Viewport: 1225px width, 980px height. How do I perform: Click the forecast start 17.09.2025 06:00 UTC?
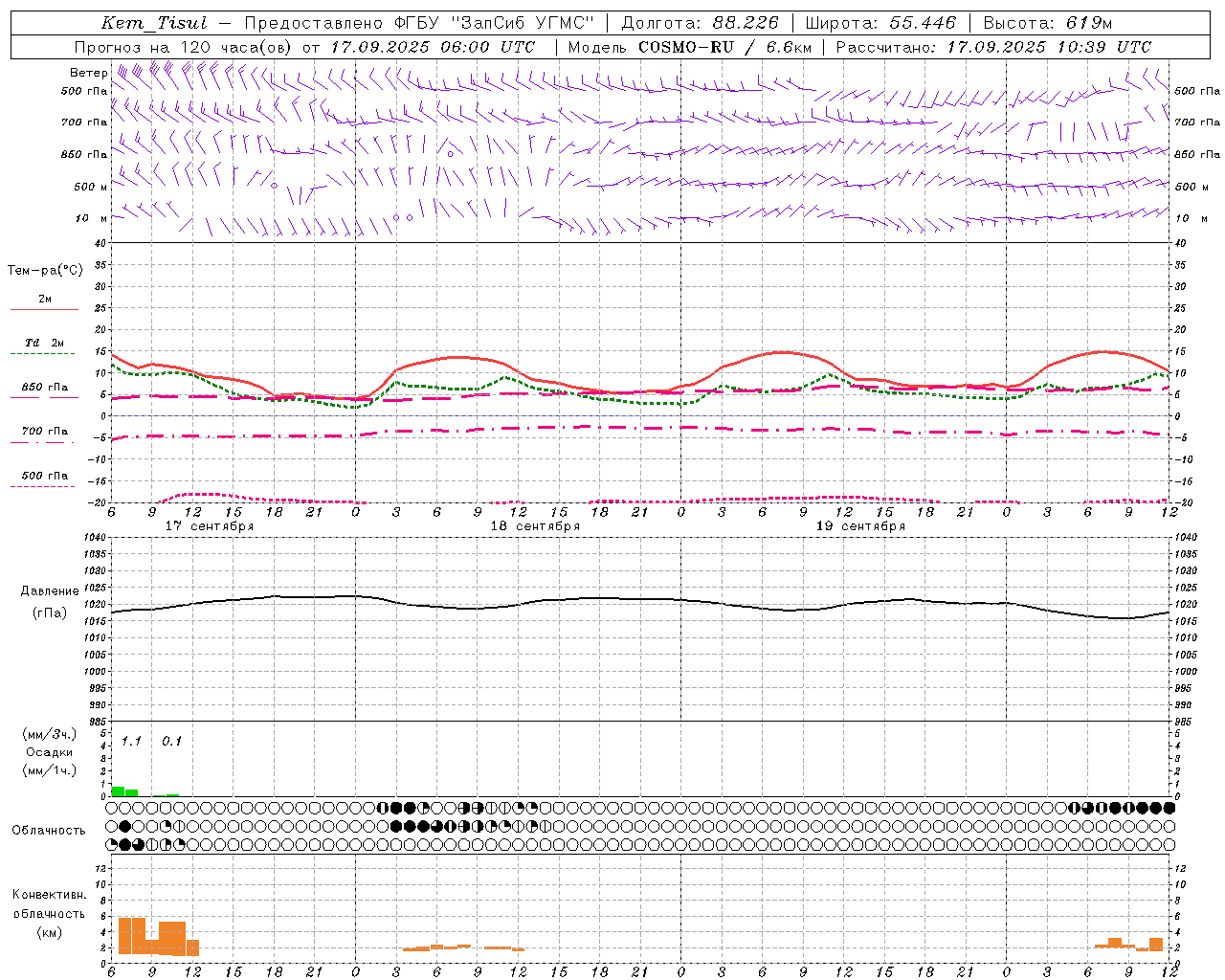(x=433, y=47)
